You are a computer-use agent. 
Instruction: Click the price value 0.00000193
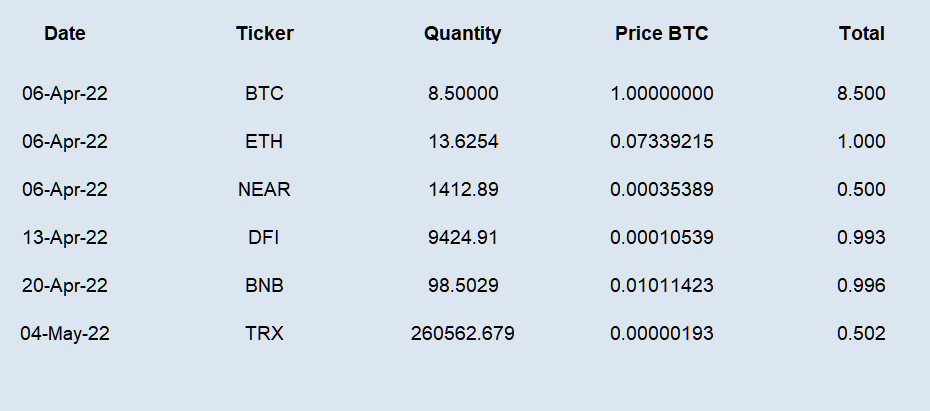661,333
